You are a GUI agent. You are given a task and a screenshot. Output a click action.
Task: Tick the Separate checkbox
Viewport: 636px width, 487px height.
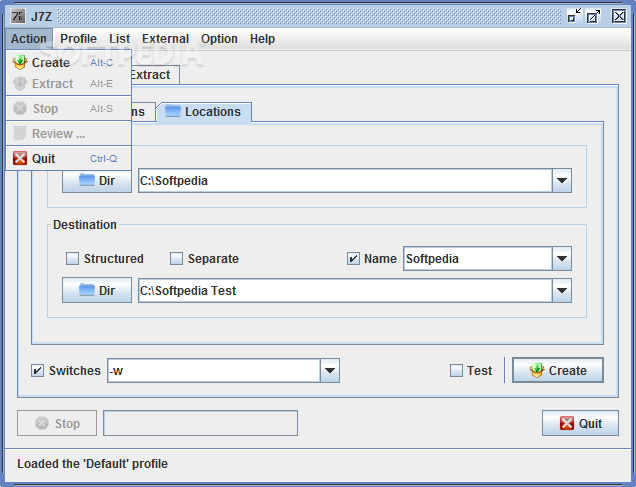pyautogui.click(x=176, y=259)
